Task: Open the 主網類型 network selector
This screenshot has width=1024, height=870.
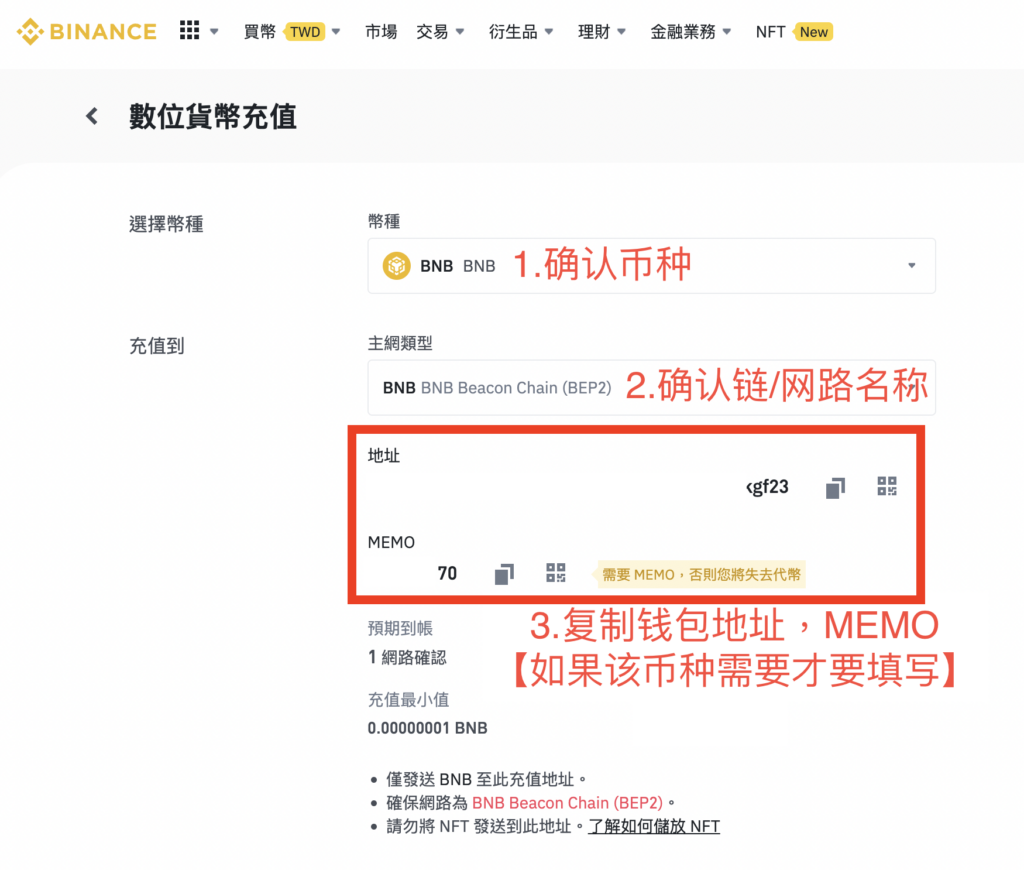Action: click(x=651, y=387)
